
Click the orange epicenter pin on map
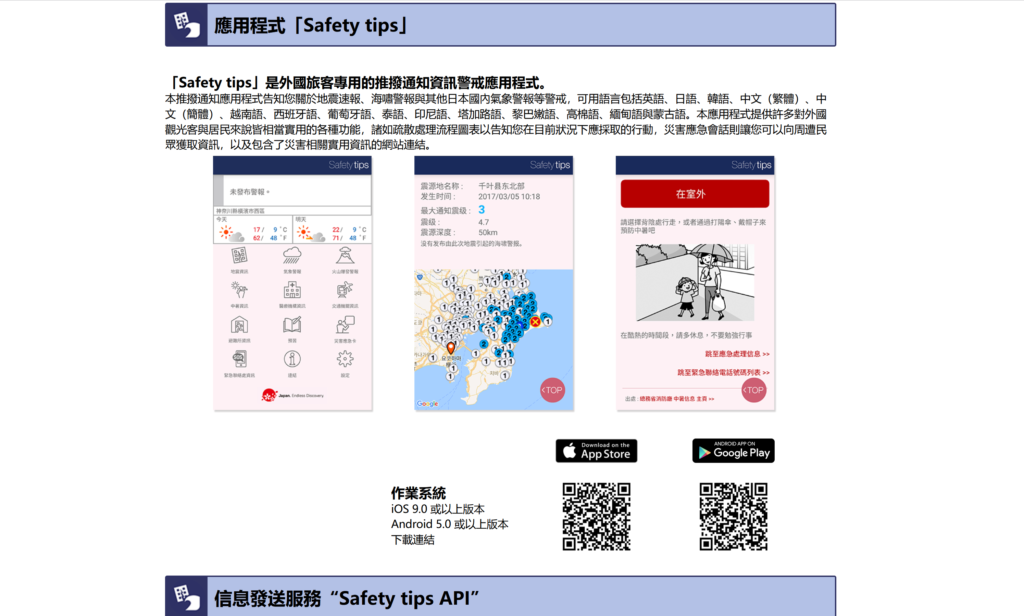[x=451, y=348]
